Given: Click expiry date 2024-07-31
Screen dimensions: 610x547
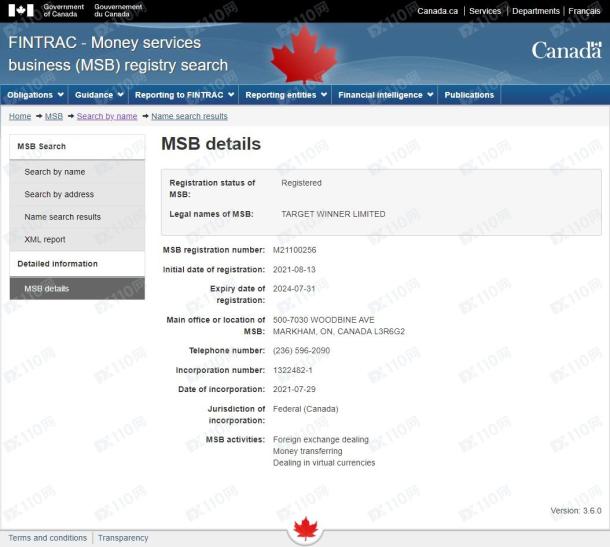Looking at the screenshot, I should pos(294,289).
